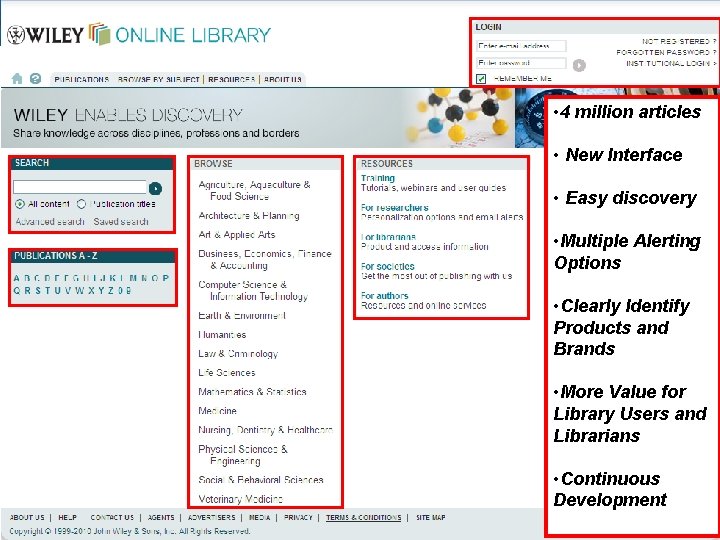Viewport: 720px width, 540px height.
Task: Follow the Not Registered link
Action: (x=679, y=41)
